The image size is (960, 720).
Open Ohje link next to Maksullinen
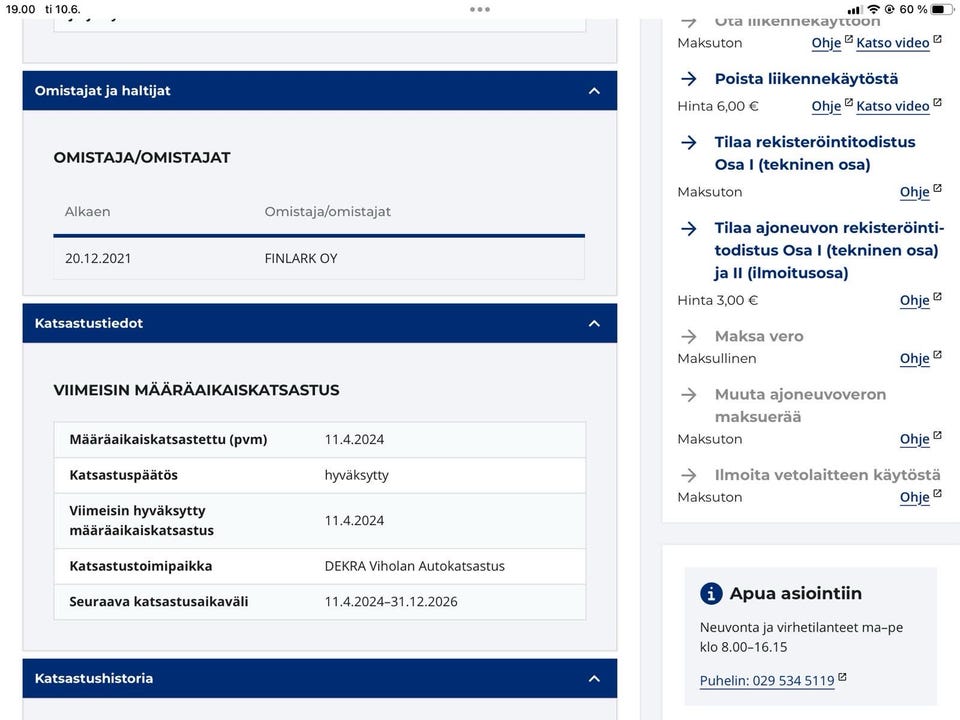click(914, 359)
